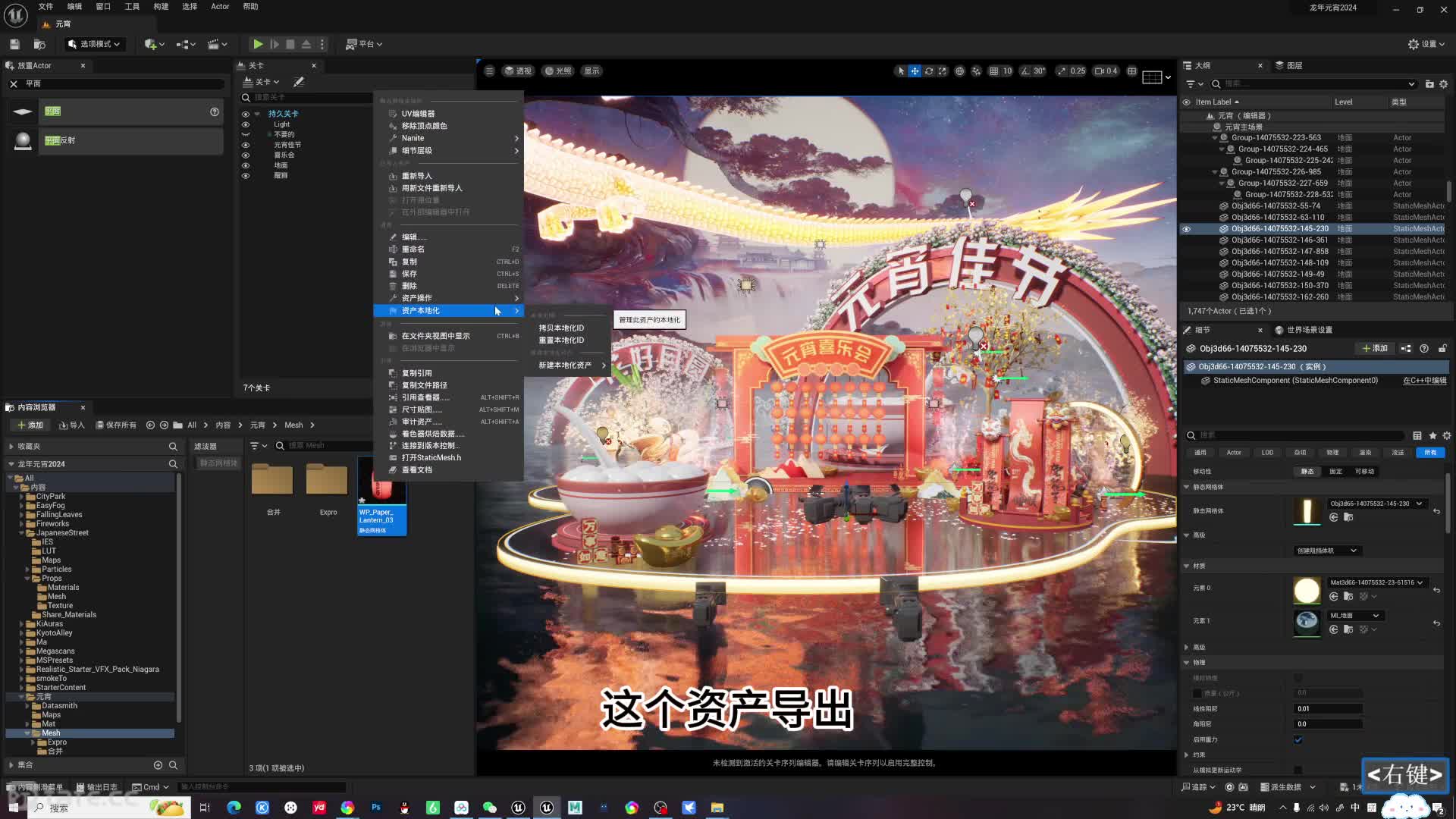Switch to the 物理 physics filter tab
The width and height of the screenshot is (1456, 819).
click(1332, 453)
